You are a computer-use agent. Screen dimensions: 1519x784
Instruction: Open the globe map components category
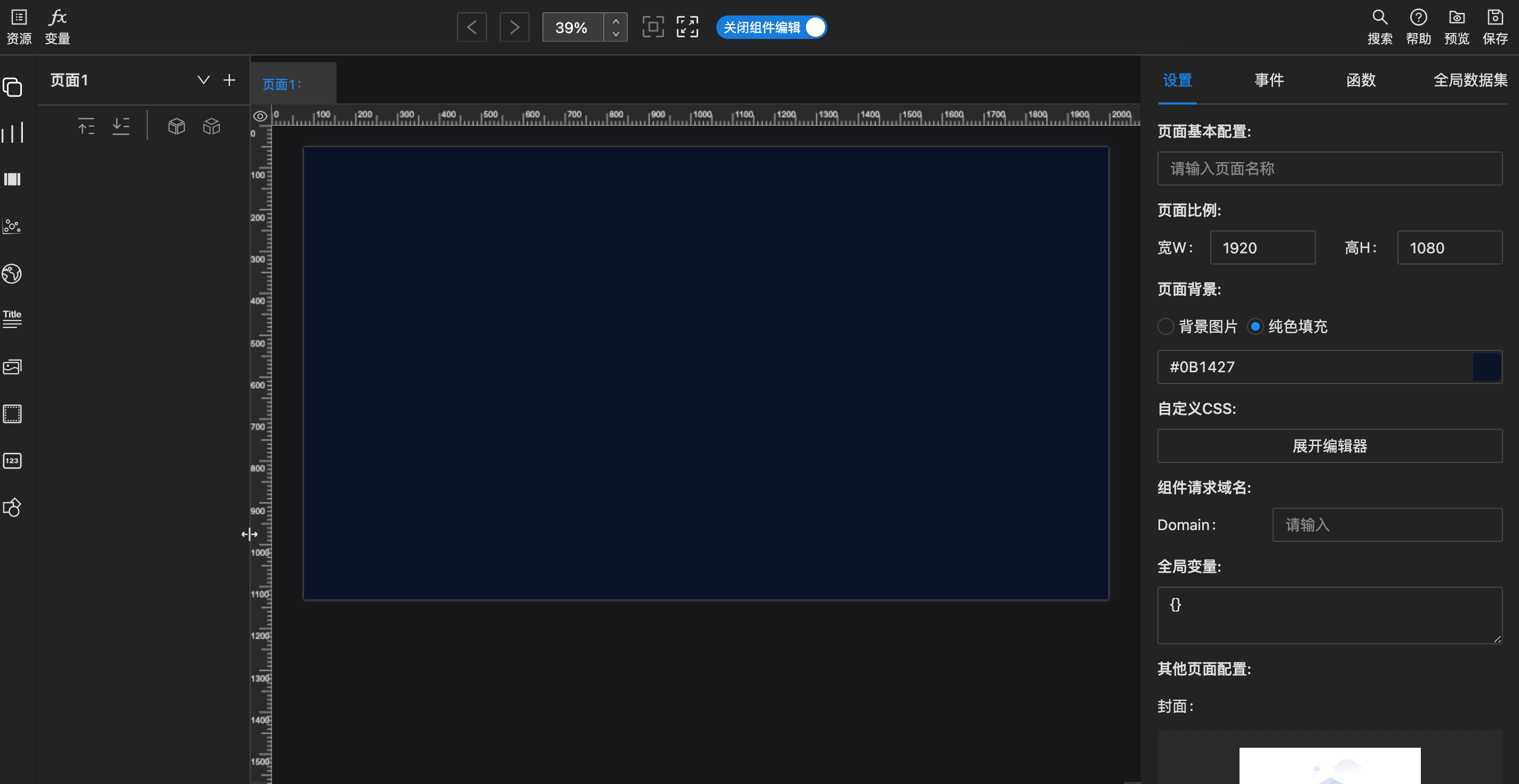point(12,274)
